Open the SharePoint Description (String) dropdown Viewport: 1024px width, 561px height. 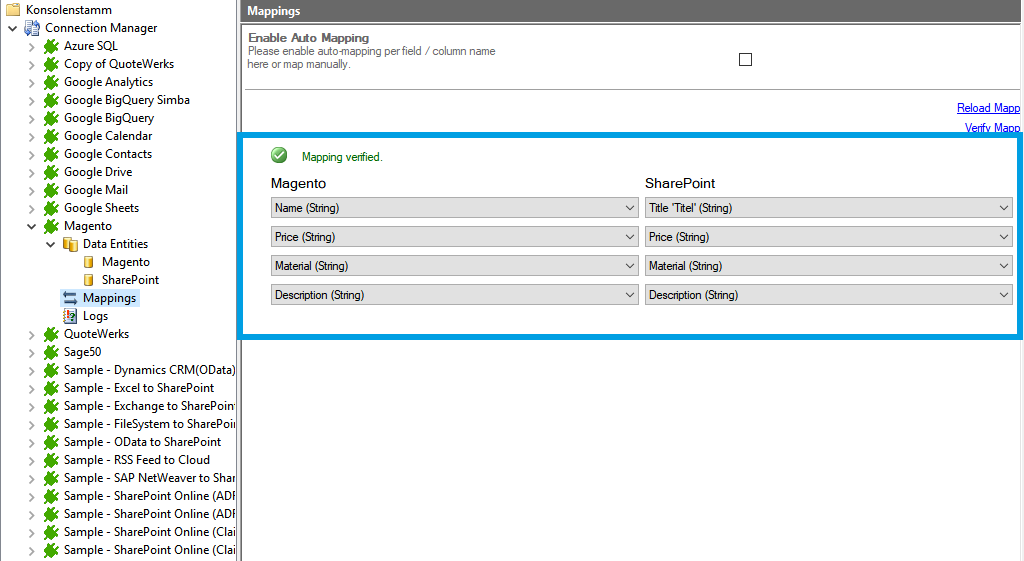pyautogui.click(x=829, y=295)
